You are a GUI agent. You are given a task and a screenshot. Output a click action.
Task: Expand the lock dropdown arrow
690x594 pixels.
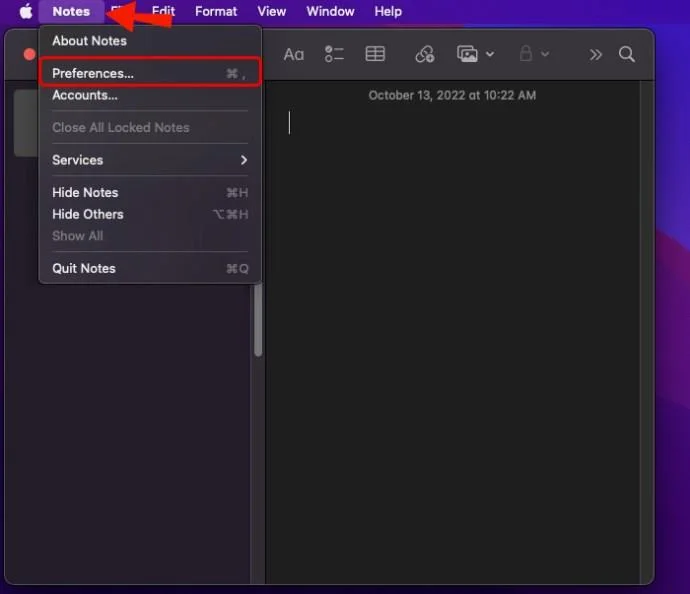coord(545,54)
